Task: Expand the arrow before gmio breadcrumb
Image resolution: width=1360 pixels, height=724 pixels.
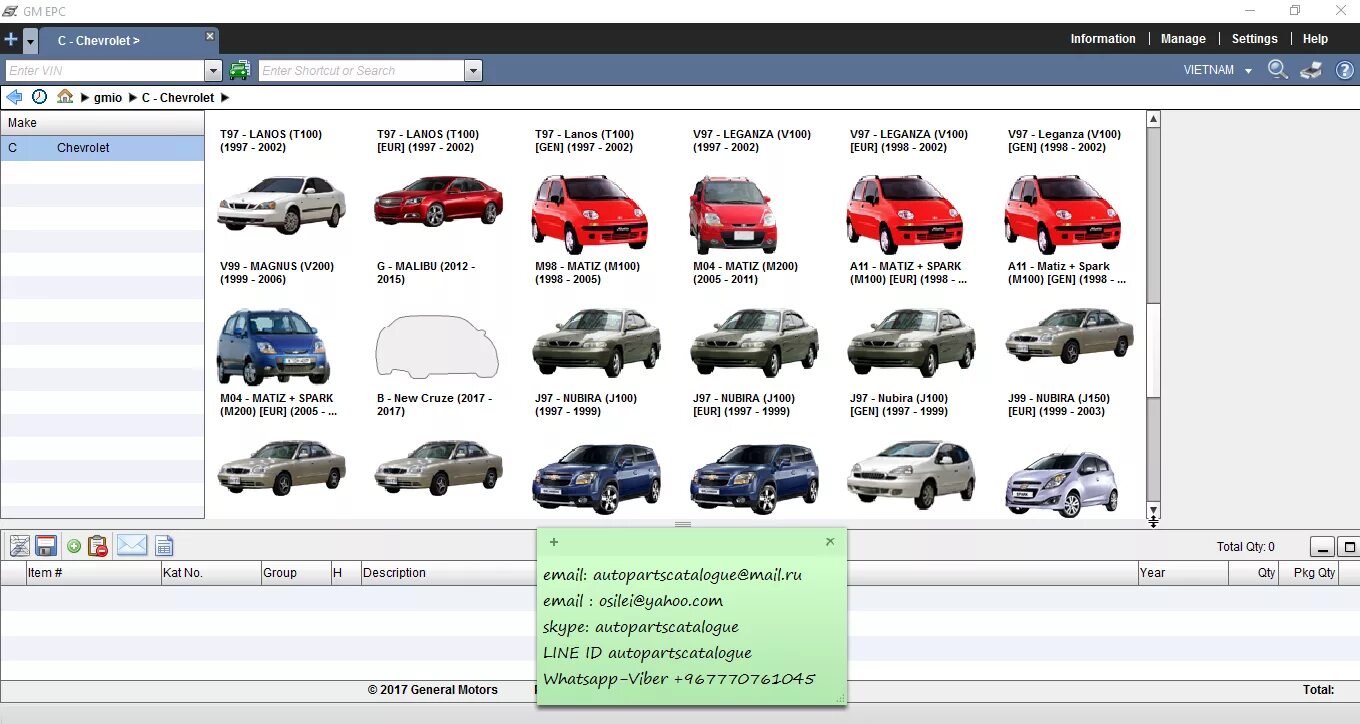Action: pyautogui.click(x=85, y=98)
